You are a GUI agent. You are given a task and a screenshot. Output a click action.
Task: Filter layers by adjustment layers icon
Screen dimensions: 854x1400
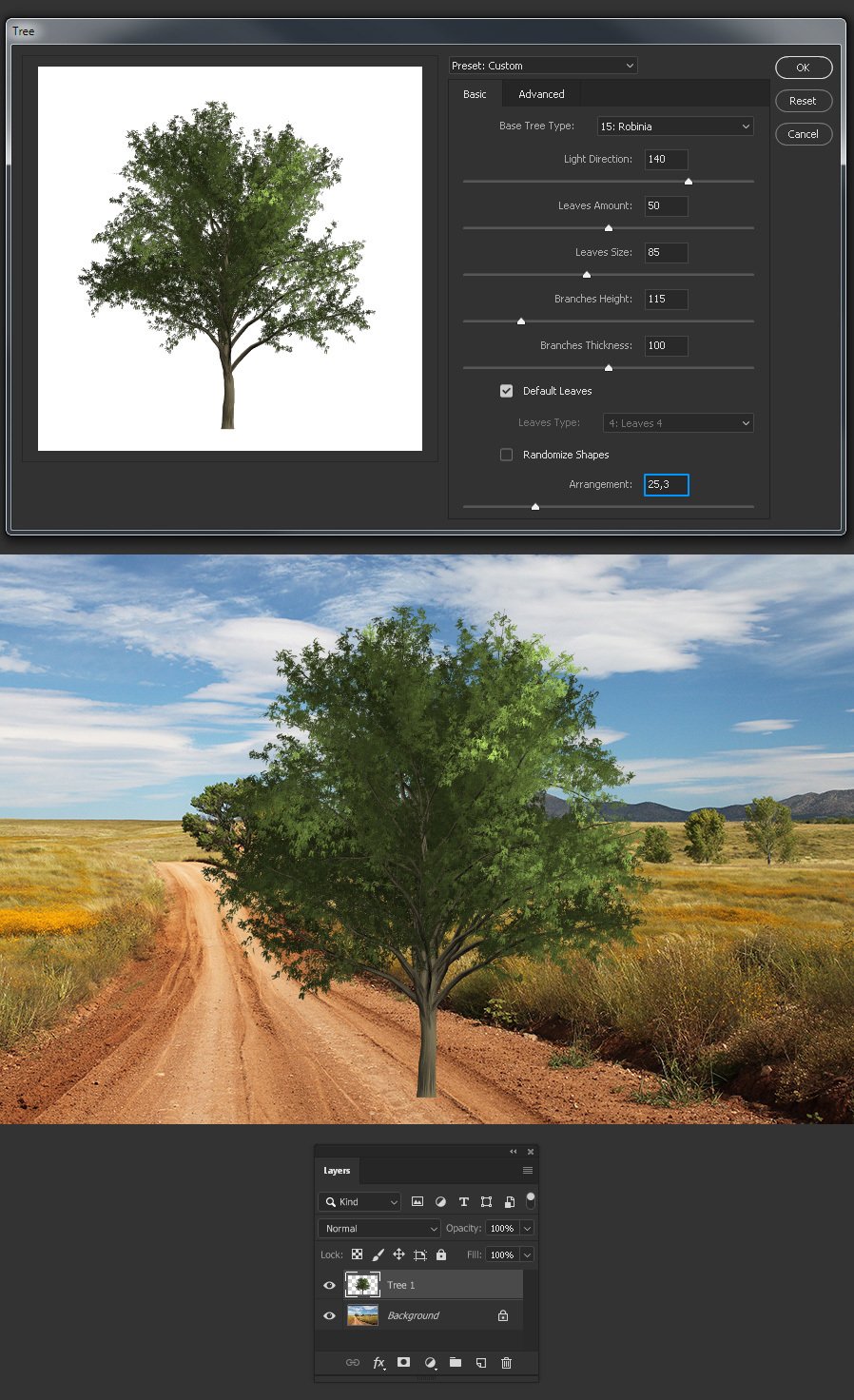coord(440,1201)
